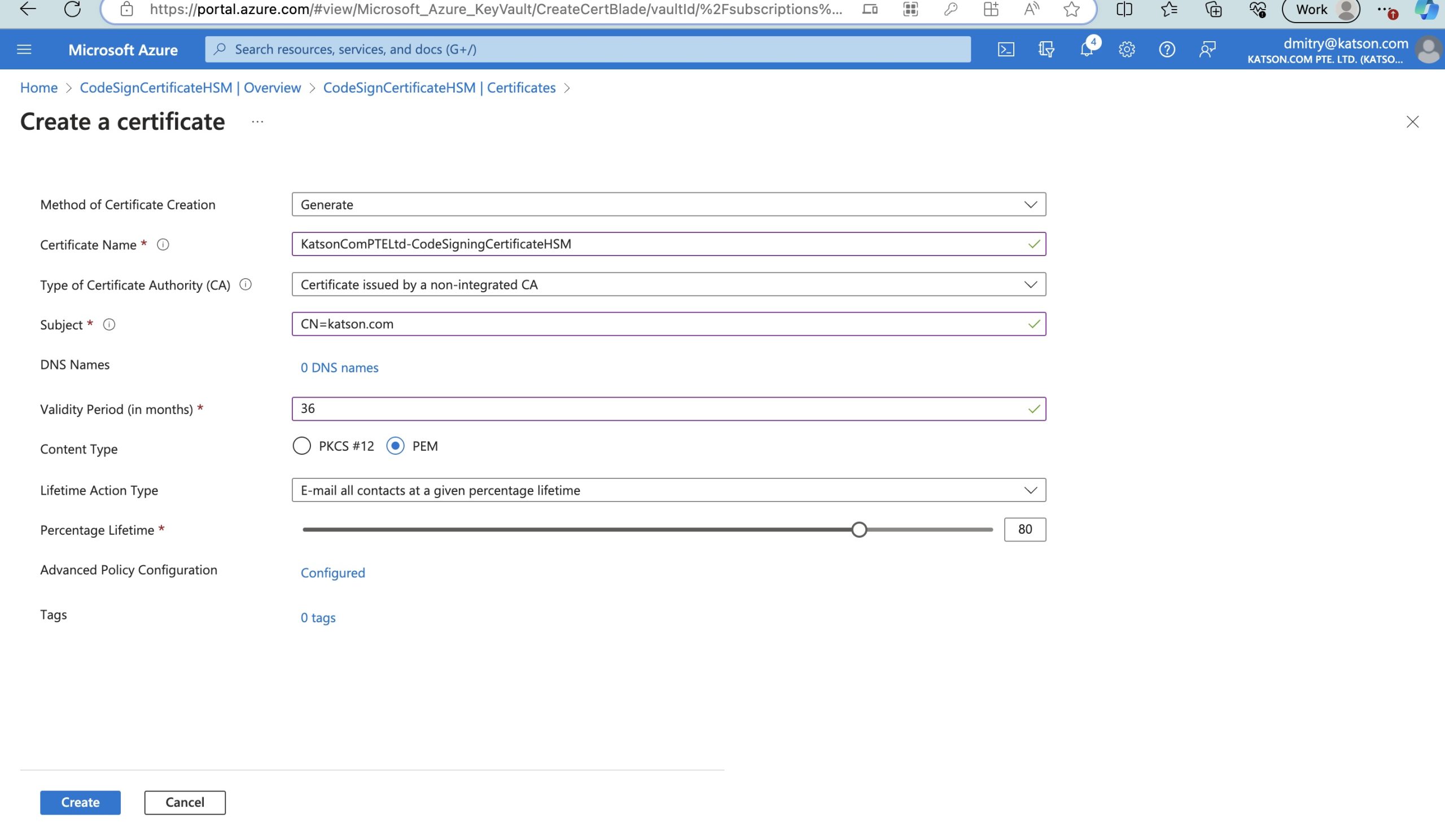Expand the Lifetime Action Type dropdown
The width and height of the screenshot is (1445, 840).
[668, 490]
